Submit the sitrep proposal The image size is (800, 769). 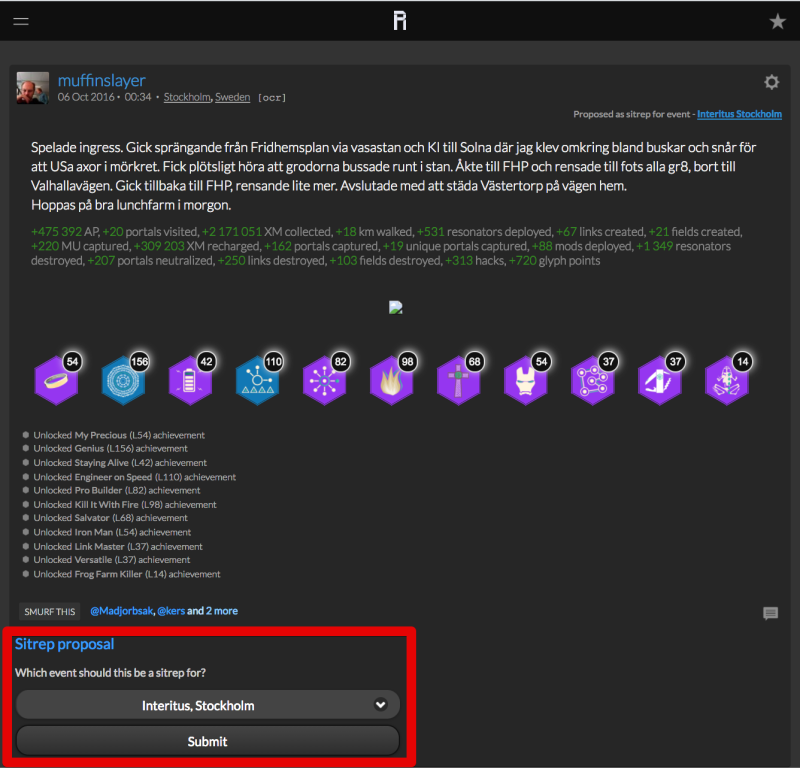click(x=208, y=741)
